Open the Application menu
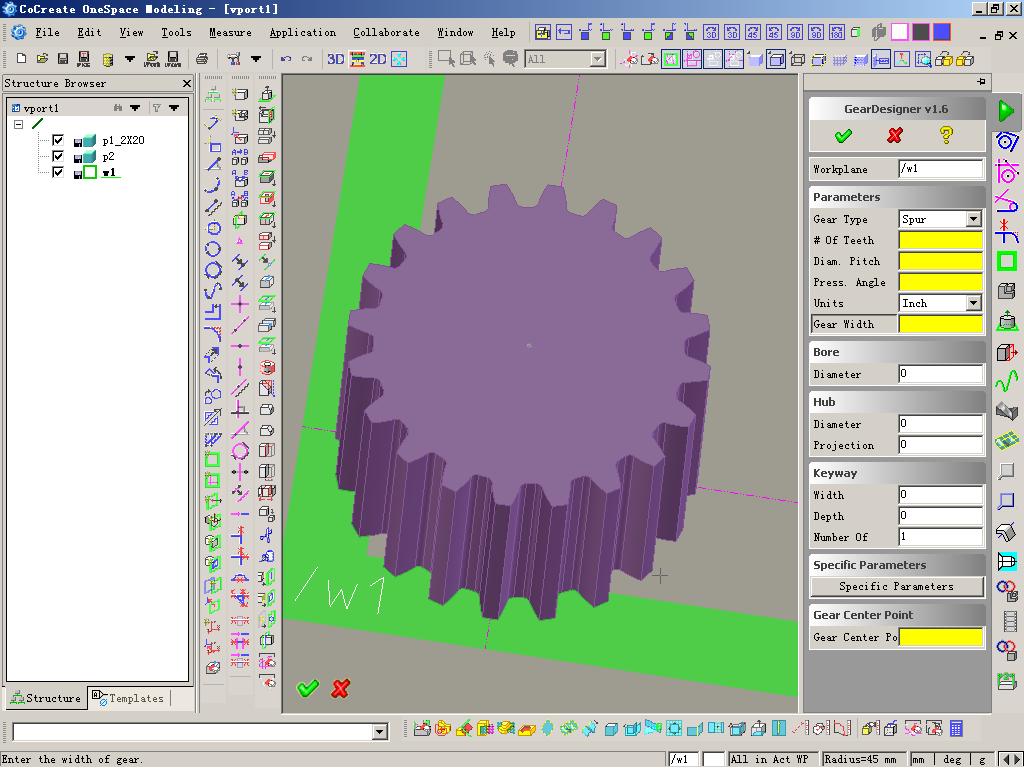Image resolution: width=1024 pixels, height=768 pixels. tap(302, 32)
